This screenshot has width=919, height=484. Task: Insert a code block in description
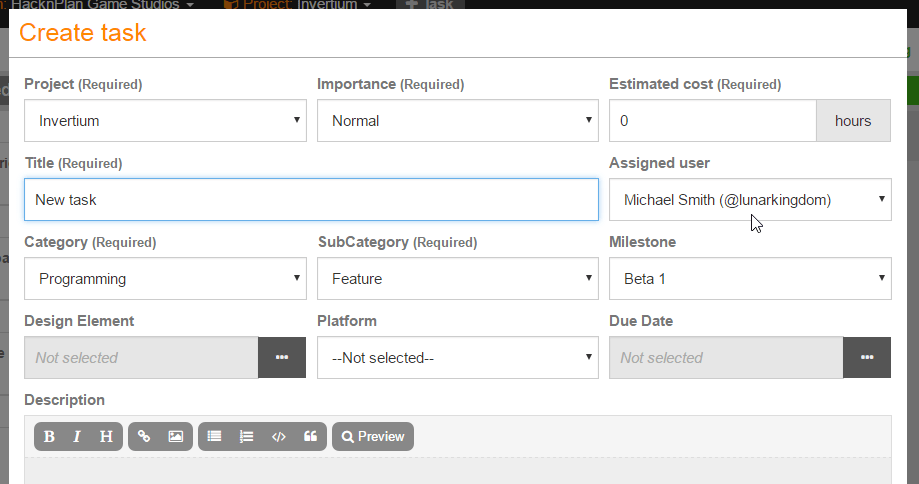point(279,436)
